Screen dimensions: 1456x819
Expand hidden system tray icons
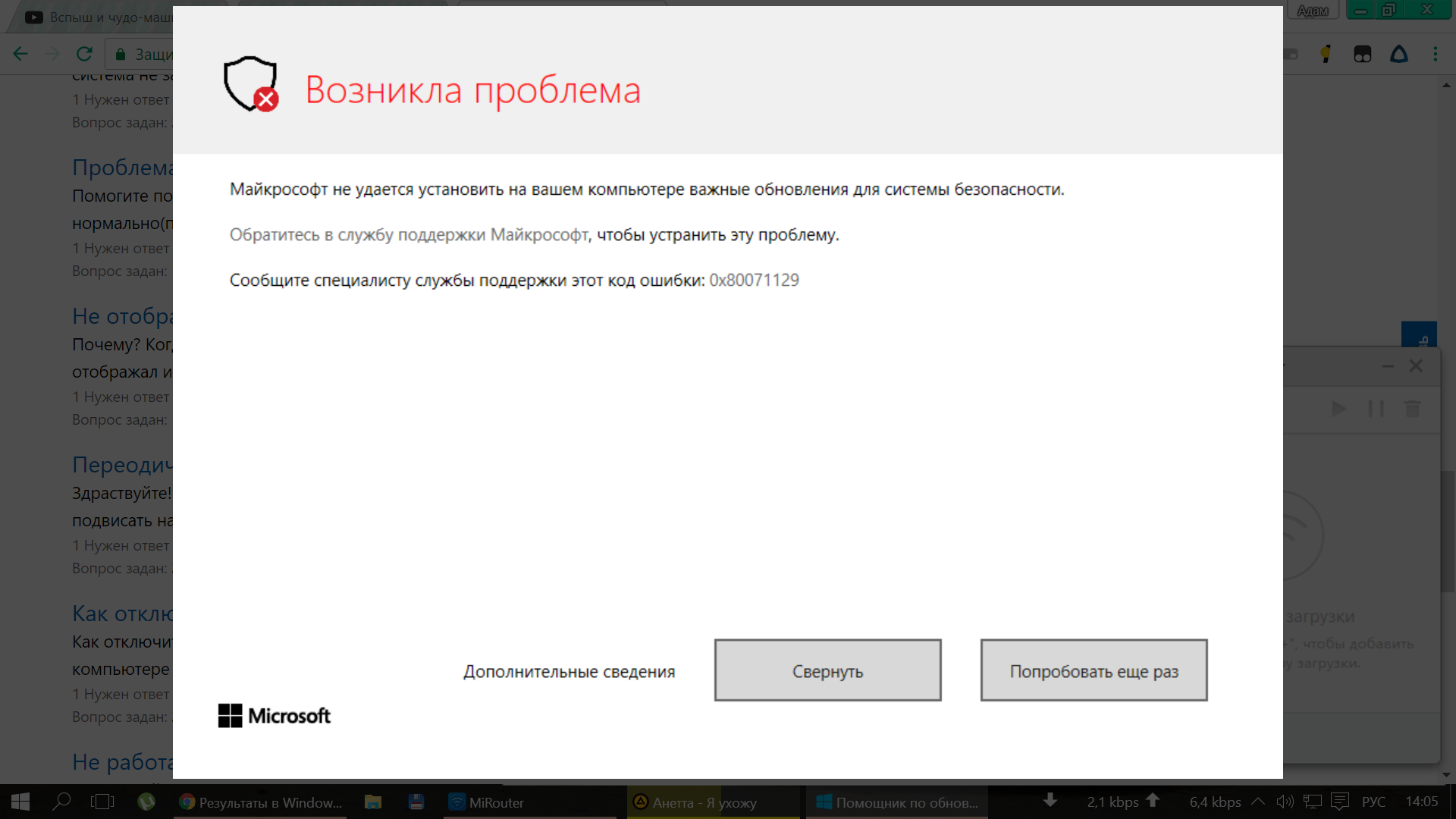point(1258,802)
